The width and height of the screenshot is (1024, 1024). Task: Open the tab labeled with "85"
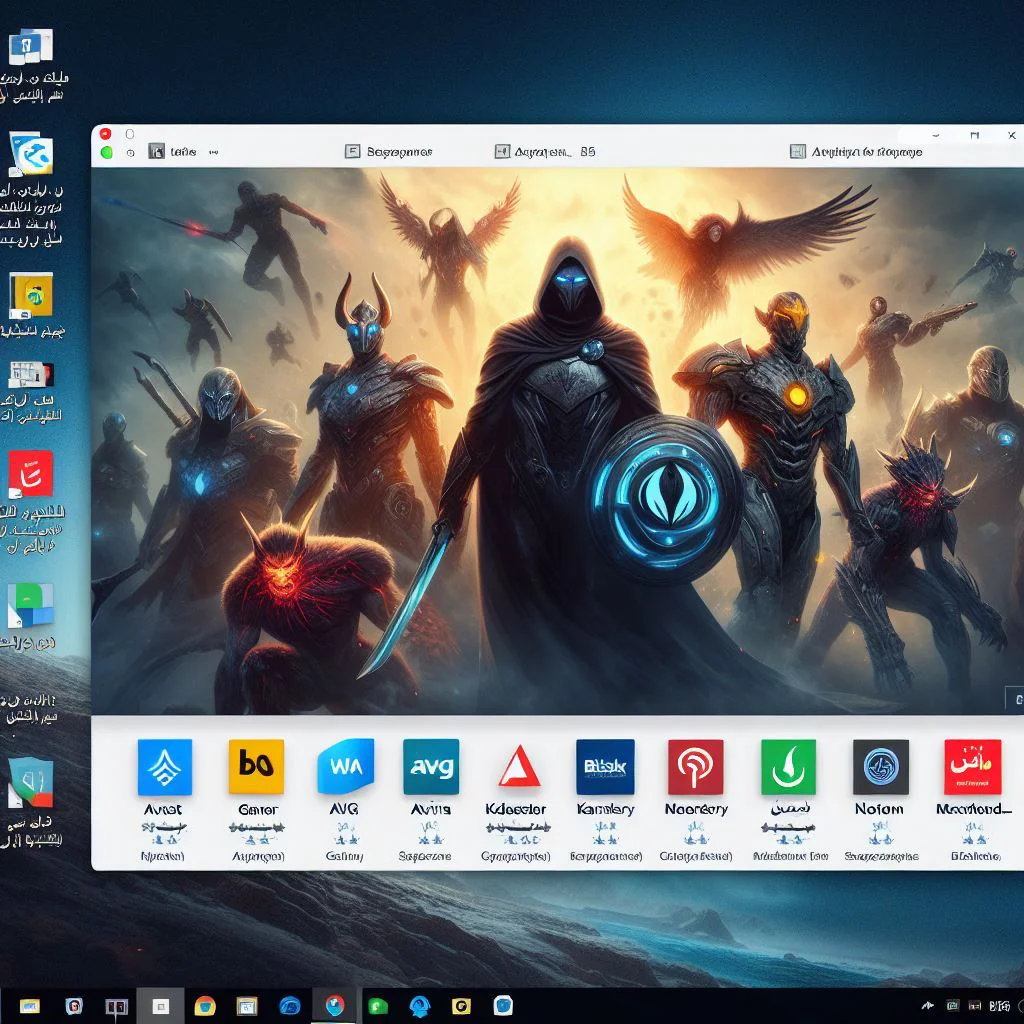tap(545, 152)
